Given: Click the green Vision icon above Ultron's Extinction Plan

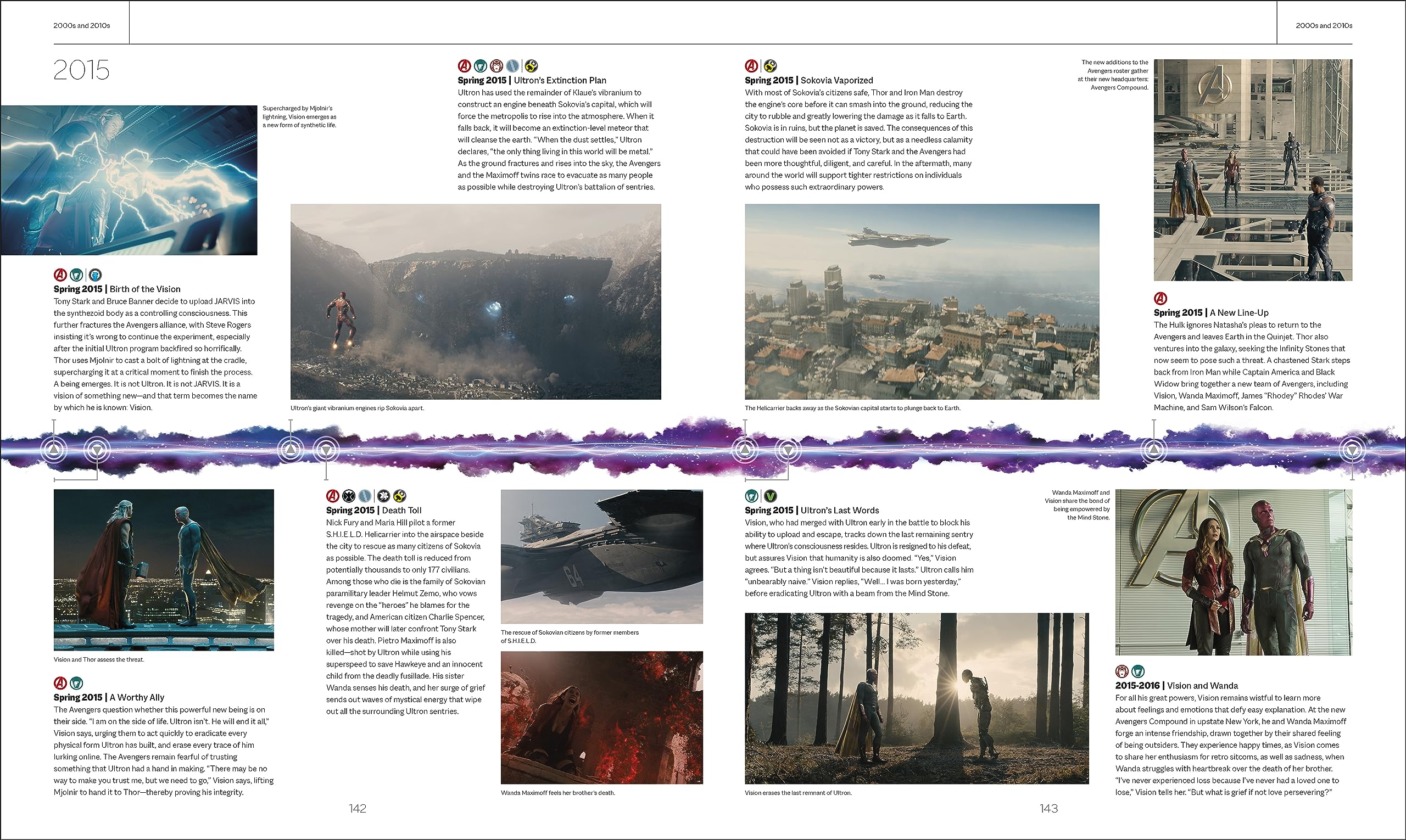Looking at the screenshot, I should tap(481, 66).
